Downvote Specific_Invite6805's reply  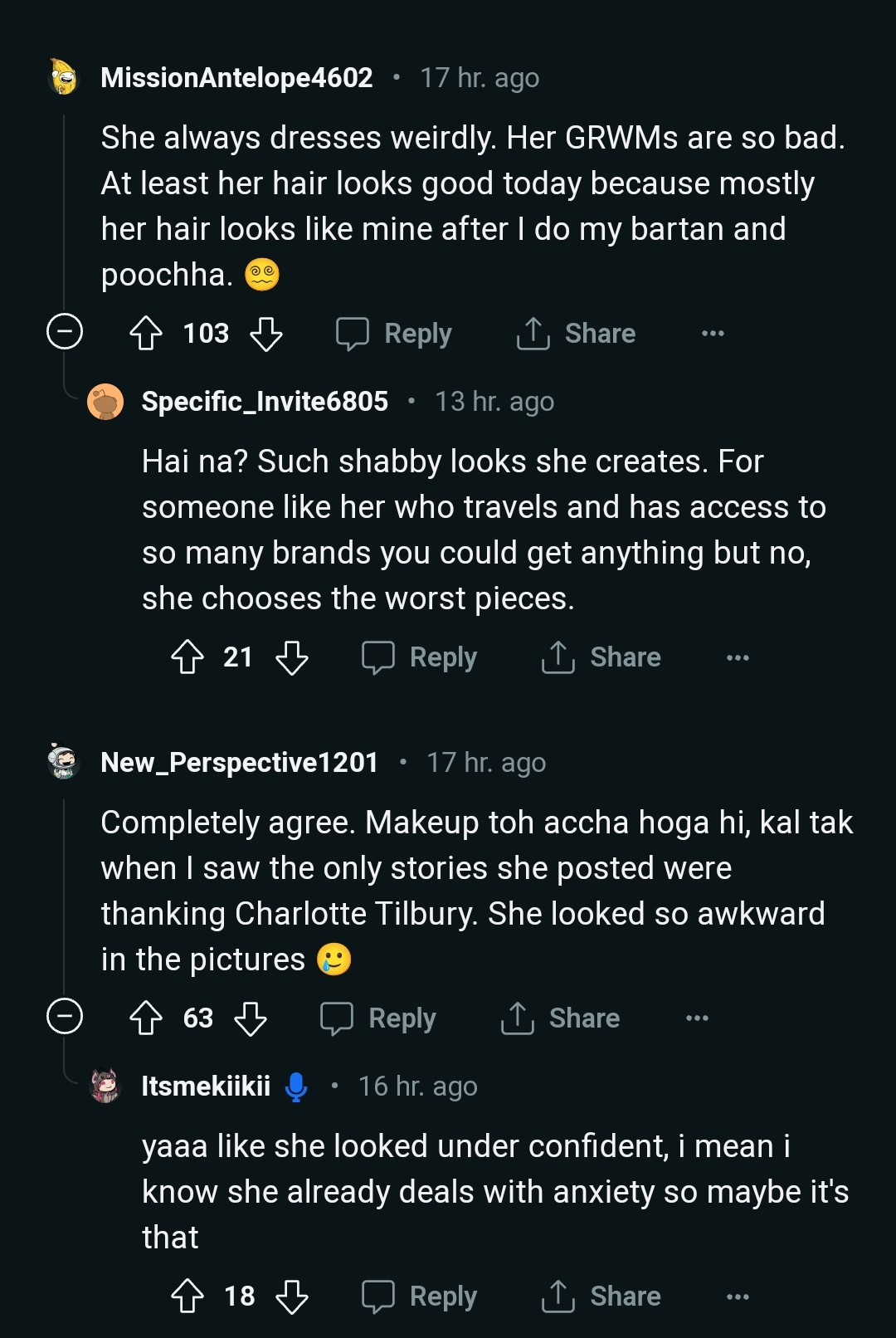click(x=292, y=657)
